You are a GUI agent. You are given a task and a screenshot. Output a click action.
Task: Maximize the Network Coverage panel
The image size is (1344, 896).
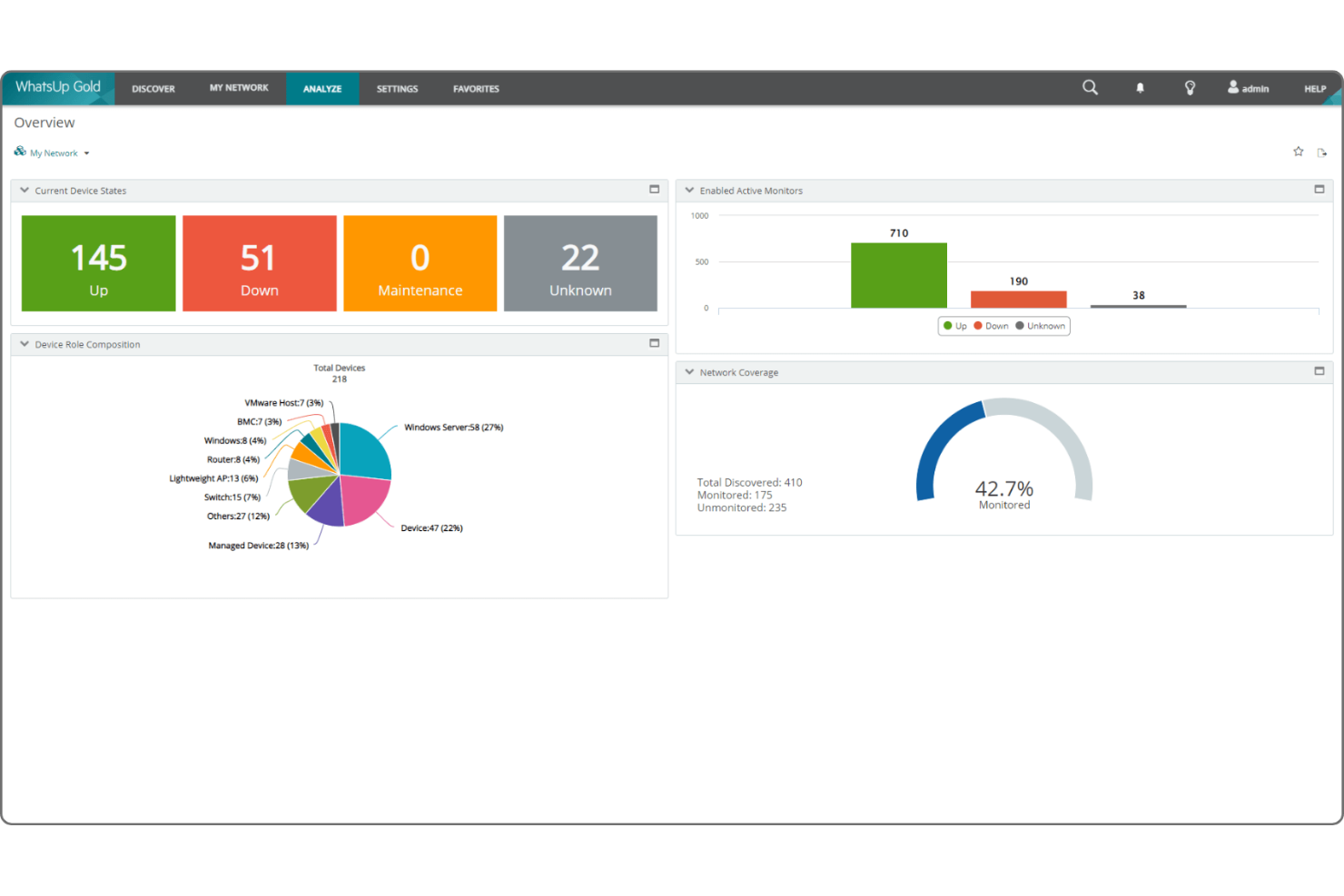click(1319, 371)
